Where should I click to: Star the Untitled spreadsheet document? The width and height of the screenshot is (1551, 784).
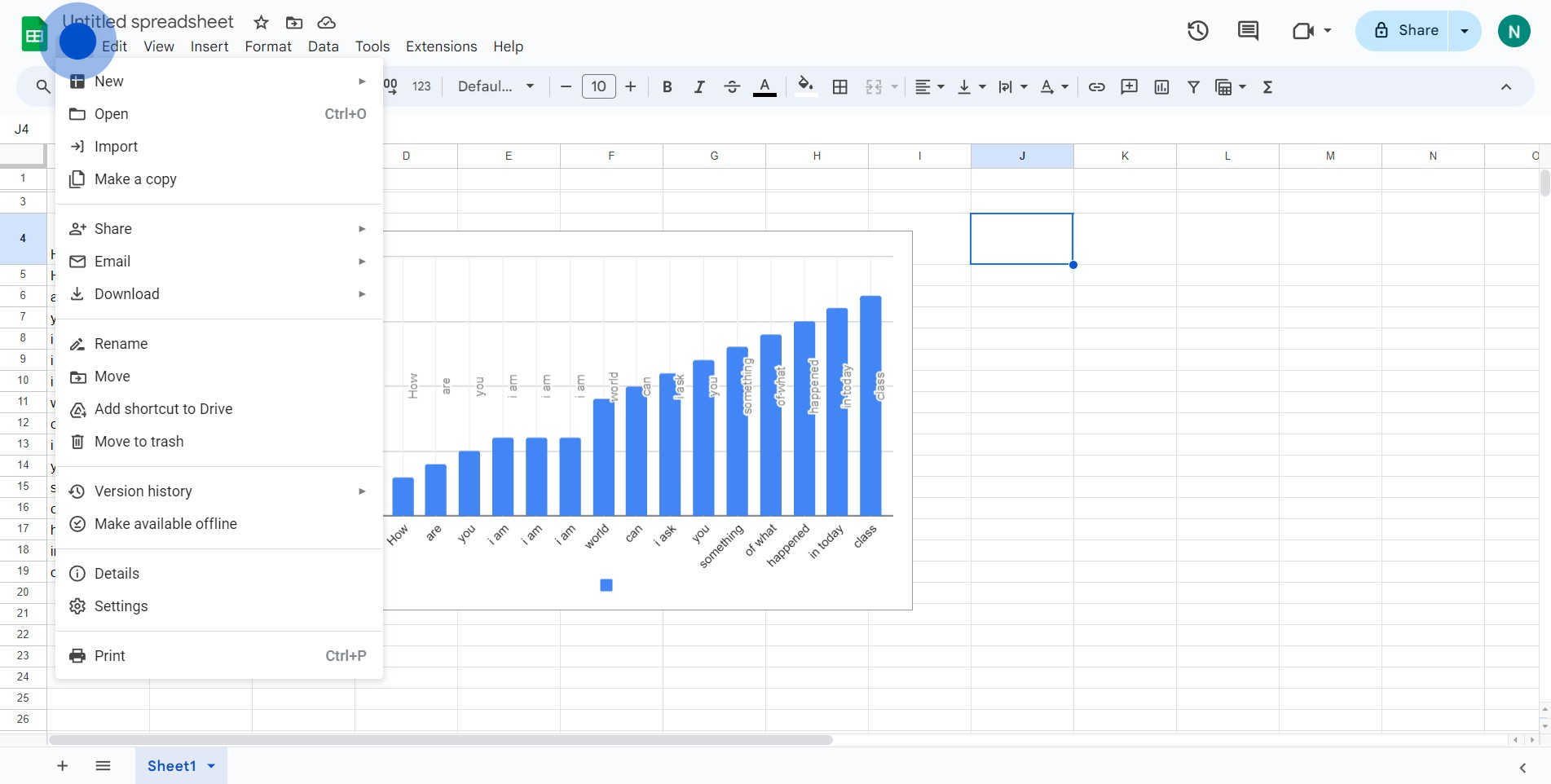click(x=261, y=22)
